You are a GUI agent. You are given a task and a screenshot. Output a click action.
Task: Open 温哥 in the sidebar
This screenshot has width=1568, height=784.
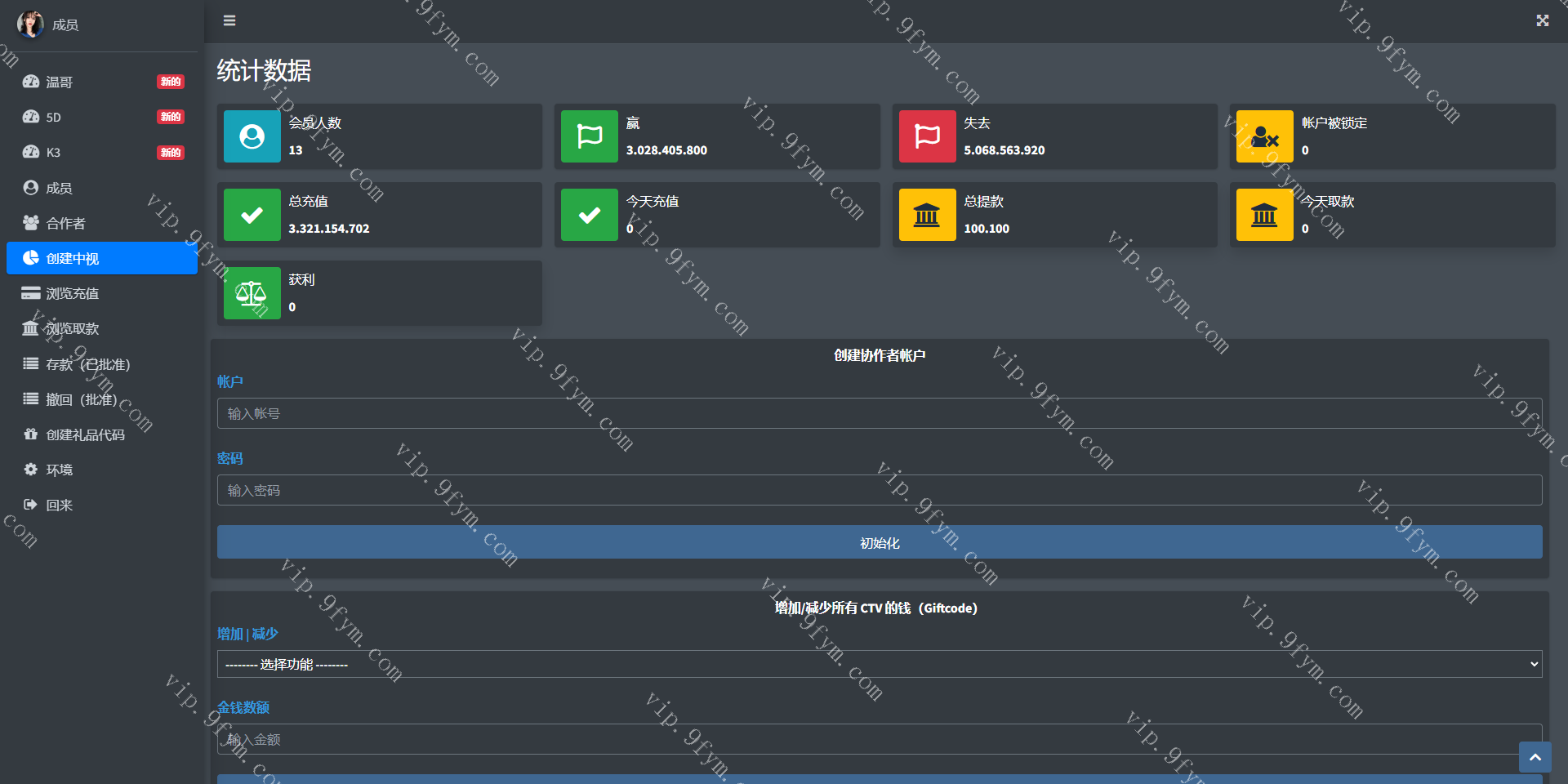click(60, 82)
